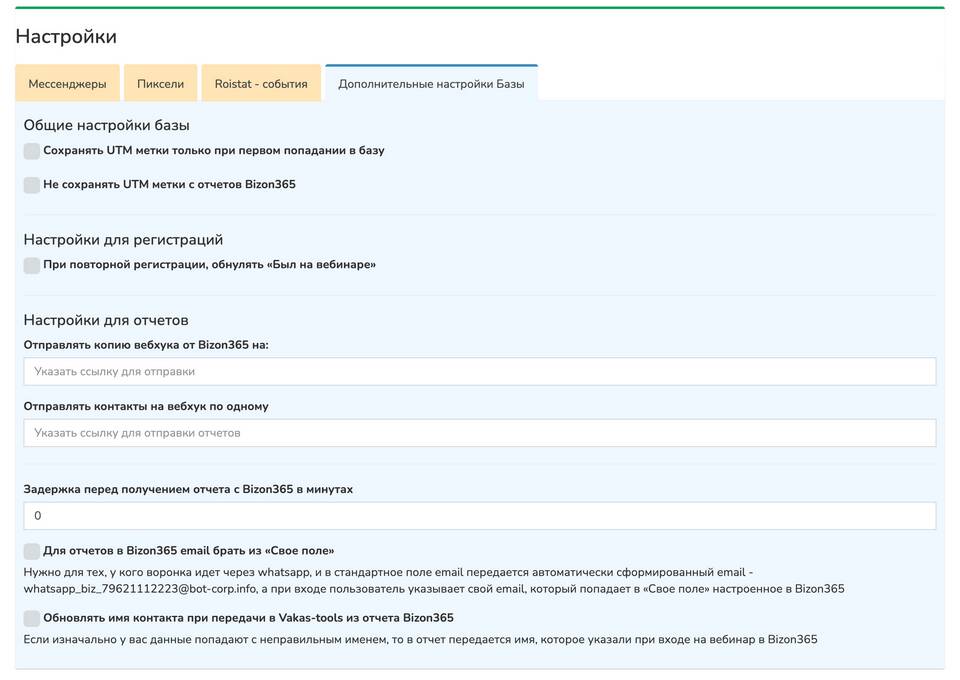Click the Настройки page heading
The width and height of the screenshot is (960, 680).
[66, 37]
